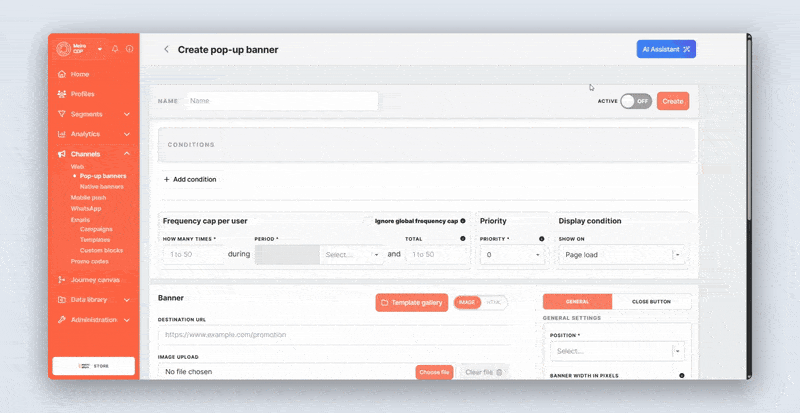Open Promo codes in the sidebar
Viewport: 800px width, 413px height.
point(89,261)
